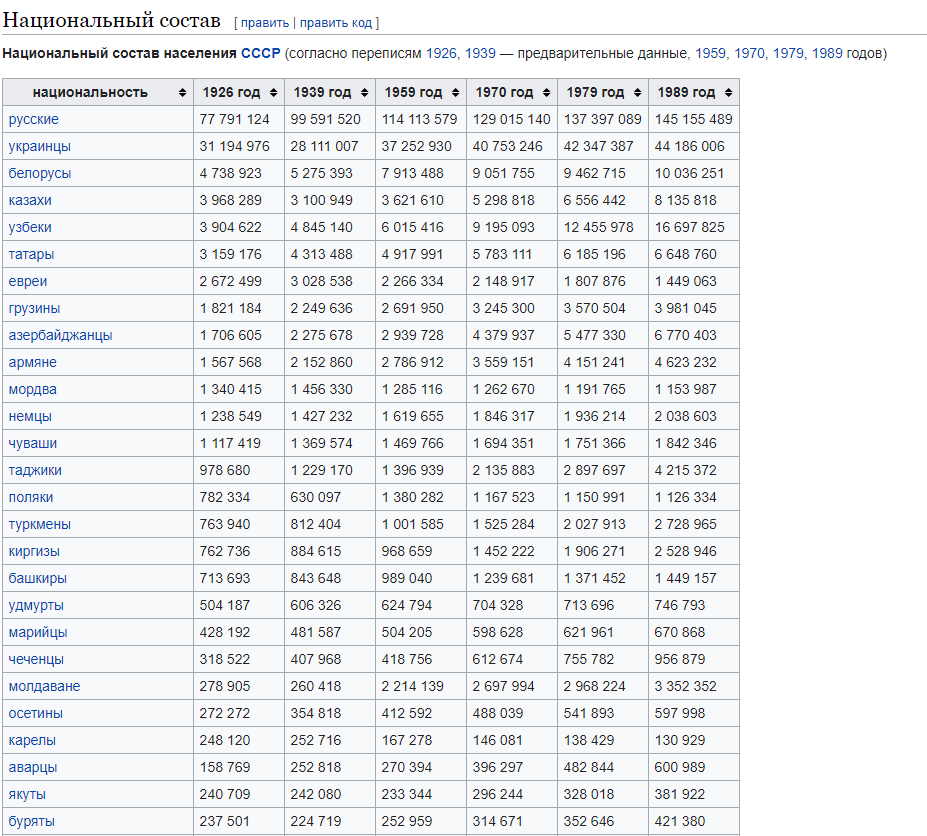
Task: Click русские 1989 population cell 145 155 489
Action: (693, 119)
